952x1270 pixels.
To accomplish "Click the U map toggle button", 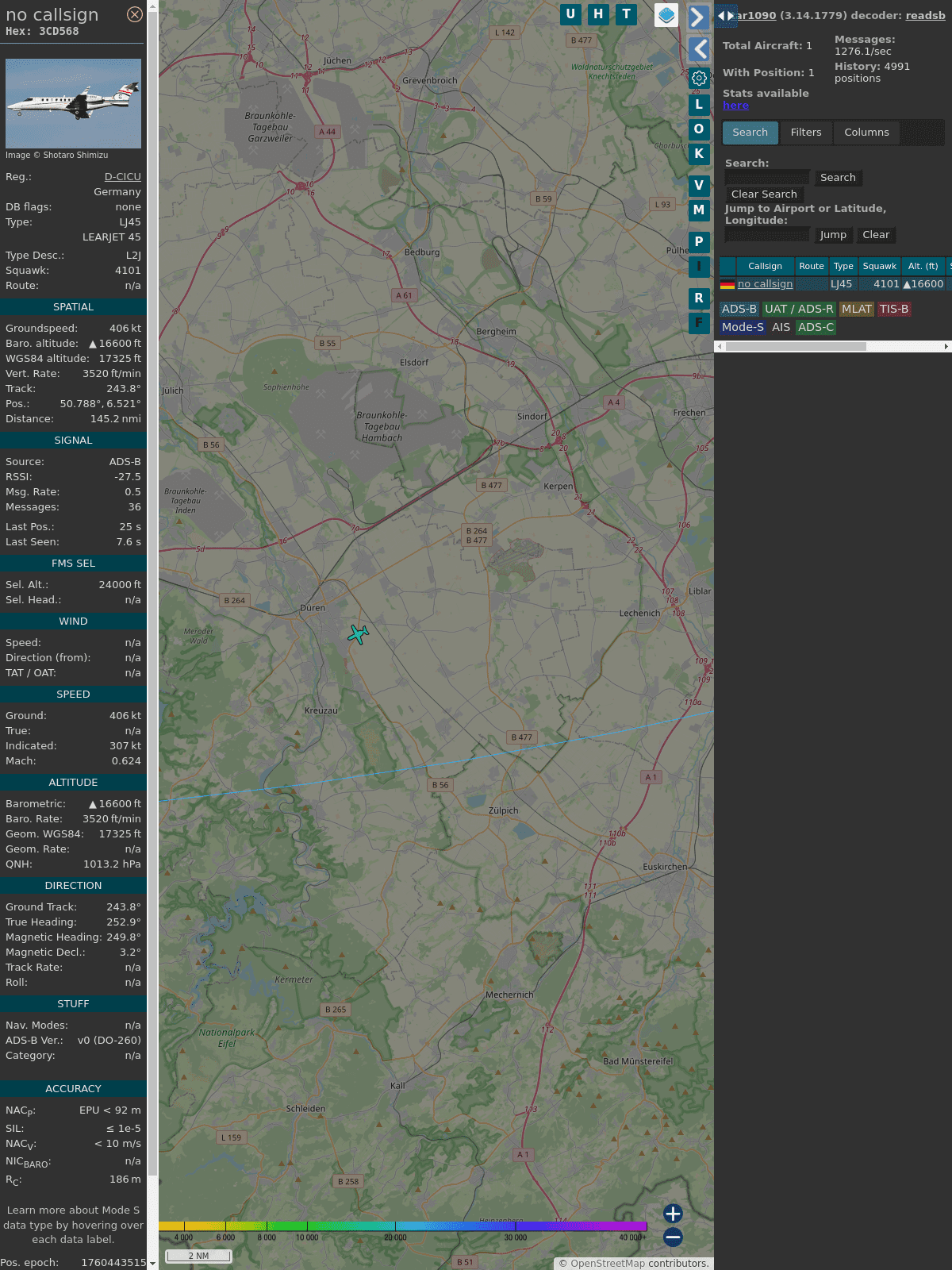I will [570, 14].
